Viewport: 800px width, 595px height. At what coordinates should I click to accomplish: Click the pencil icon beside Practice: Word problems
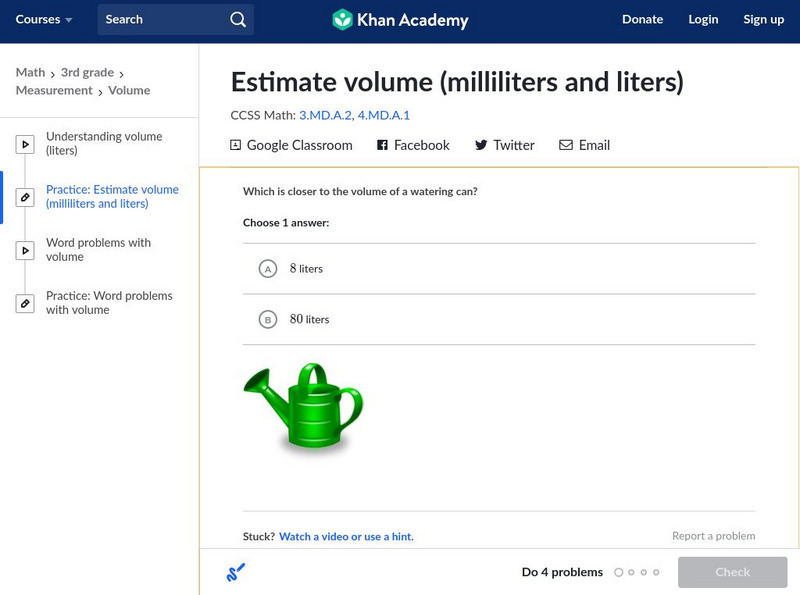point(24,302)
